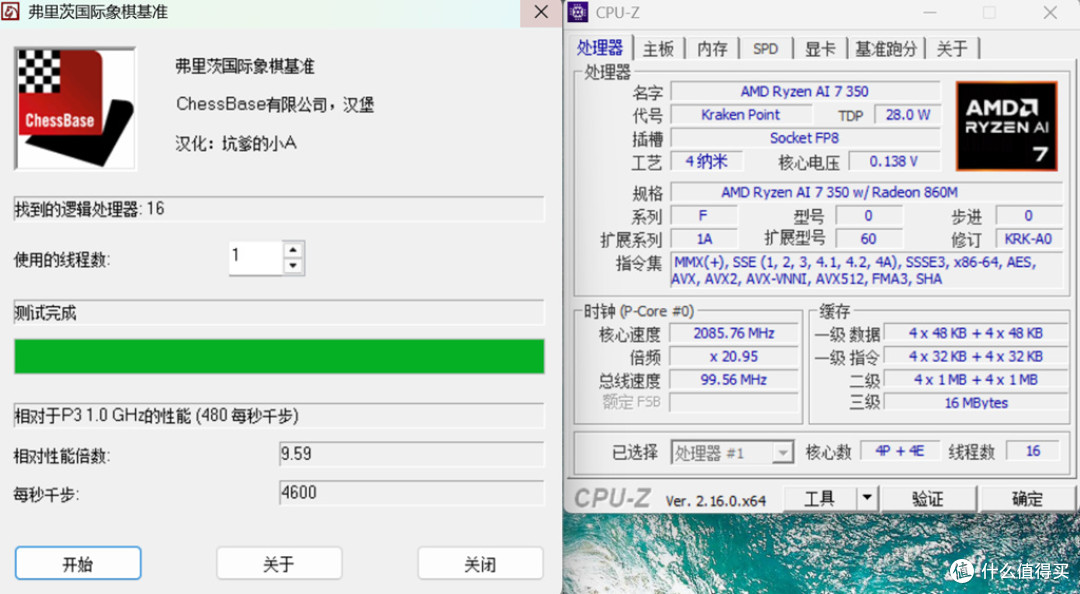This screenshot has height=594, width=1080.
Task: Close the CPU-Z window
Action: 1050,12
